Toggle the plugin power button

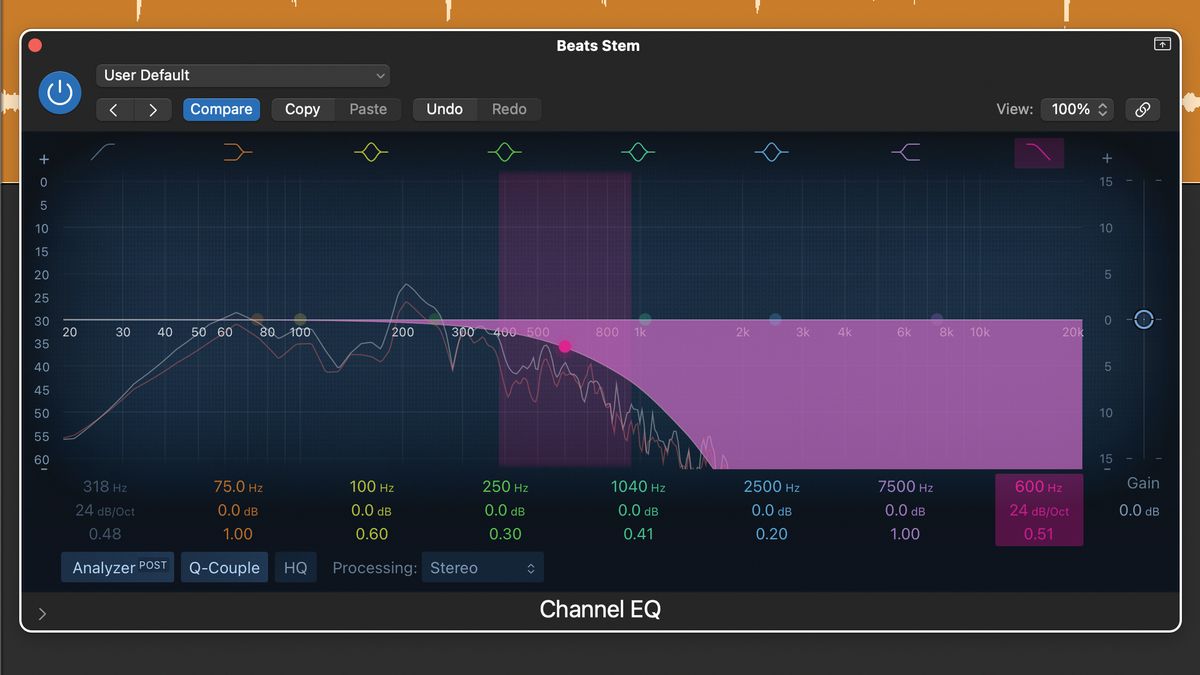pos(59,92)
